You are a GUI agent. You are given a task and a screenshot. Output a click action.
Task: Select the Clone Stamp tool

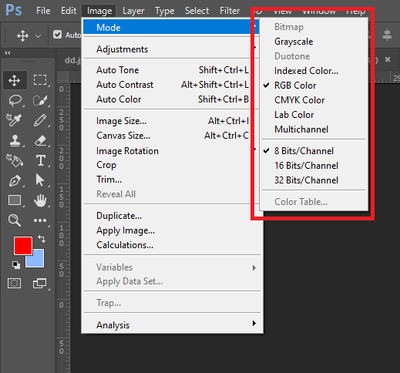(x=15, y=141)
